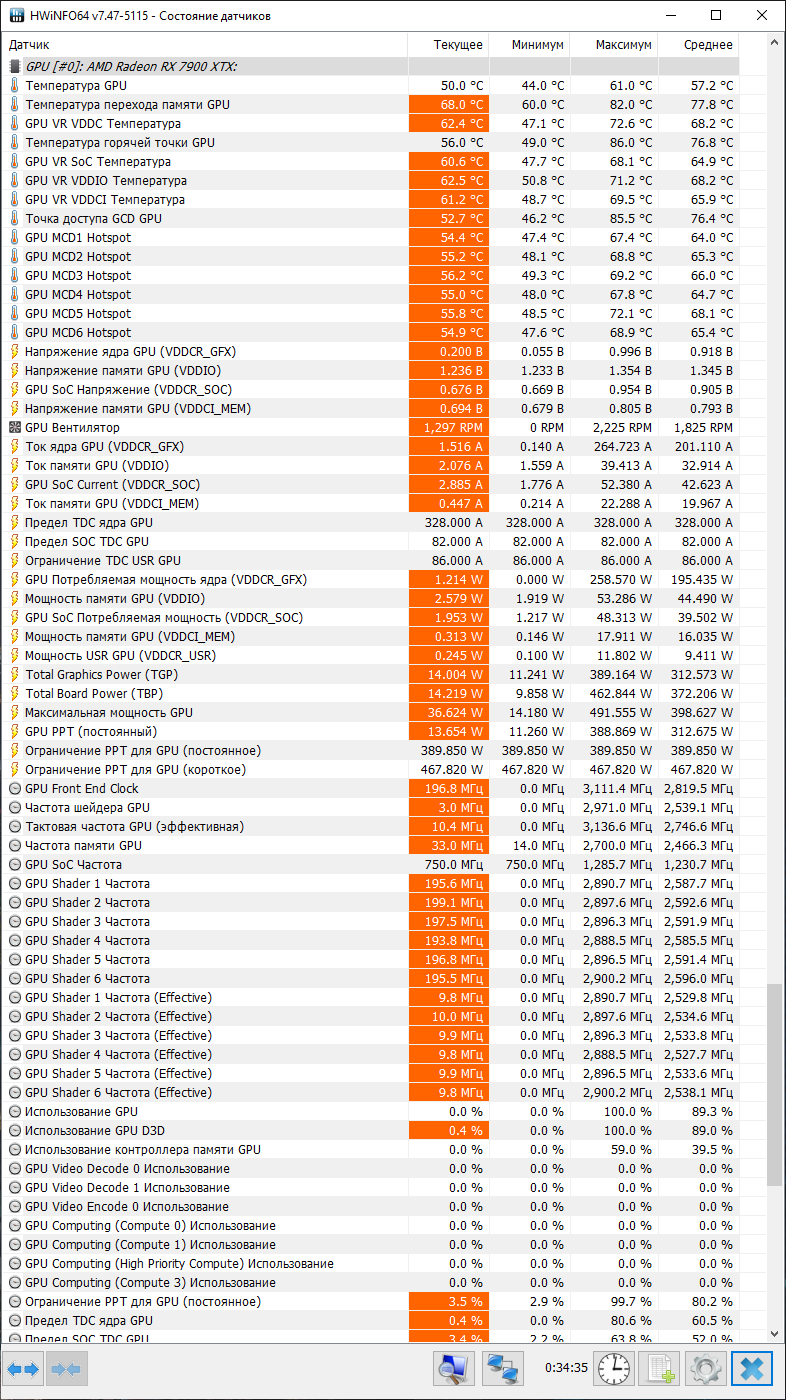Click clock icon beside GPU Front End Clock
786x1400 pixels.
15,789
